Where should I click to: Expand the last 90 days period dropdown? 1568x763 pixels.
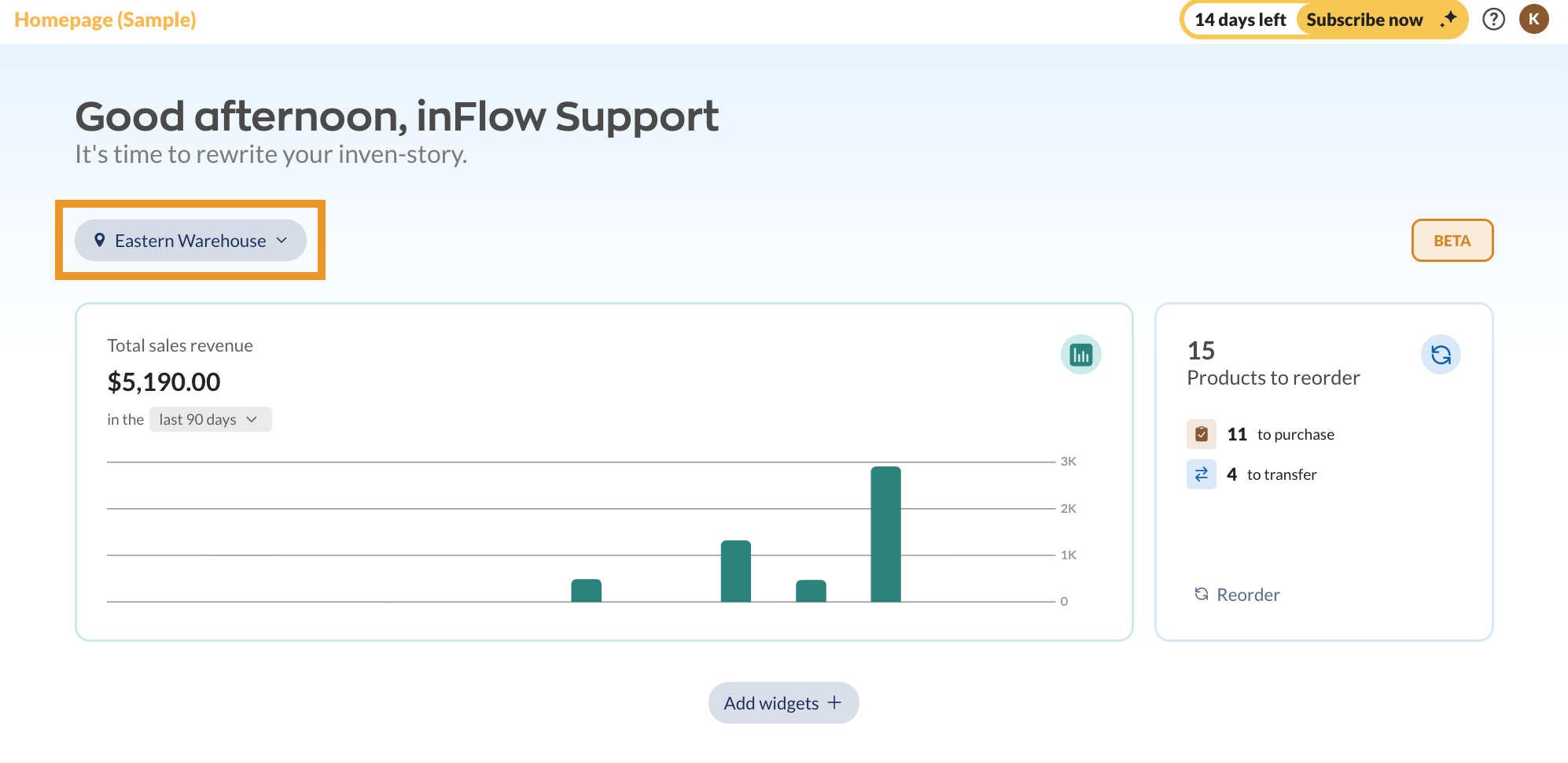pyautogui.click(x=210, y=419)
